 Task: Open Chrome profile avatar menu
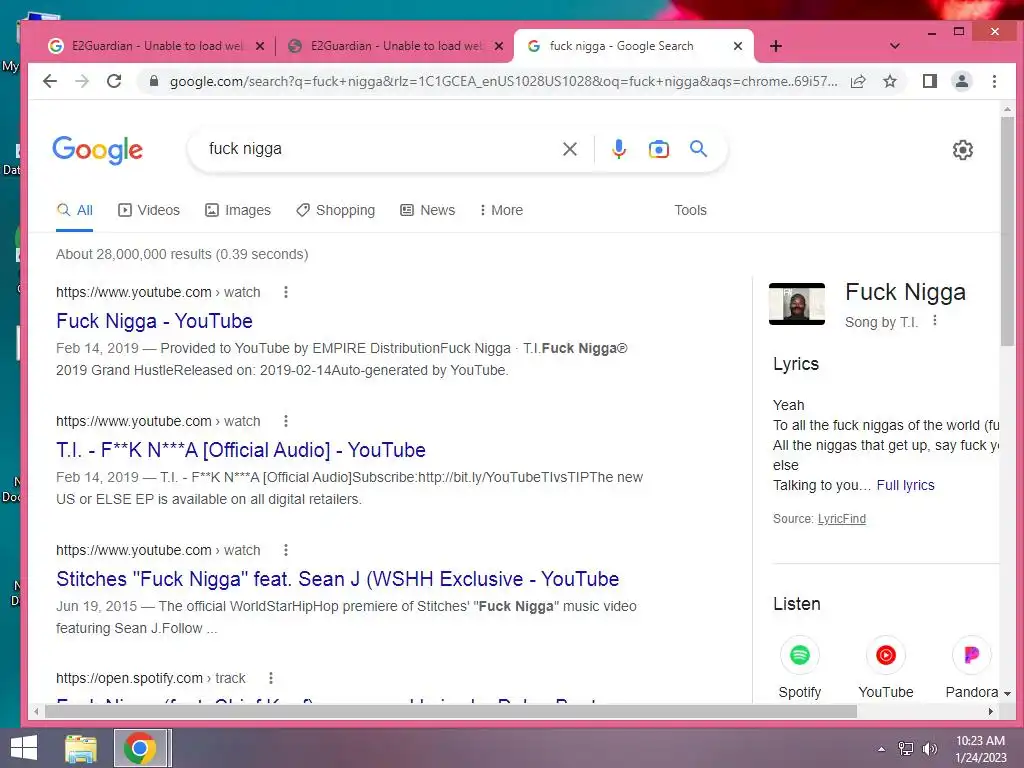point(961,81)
